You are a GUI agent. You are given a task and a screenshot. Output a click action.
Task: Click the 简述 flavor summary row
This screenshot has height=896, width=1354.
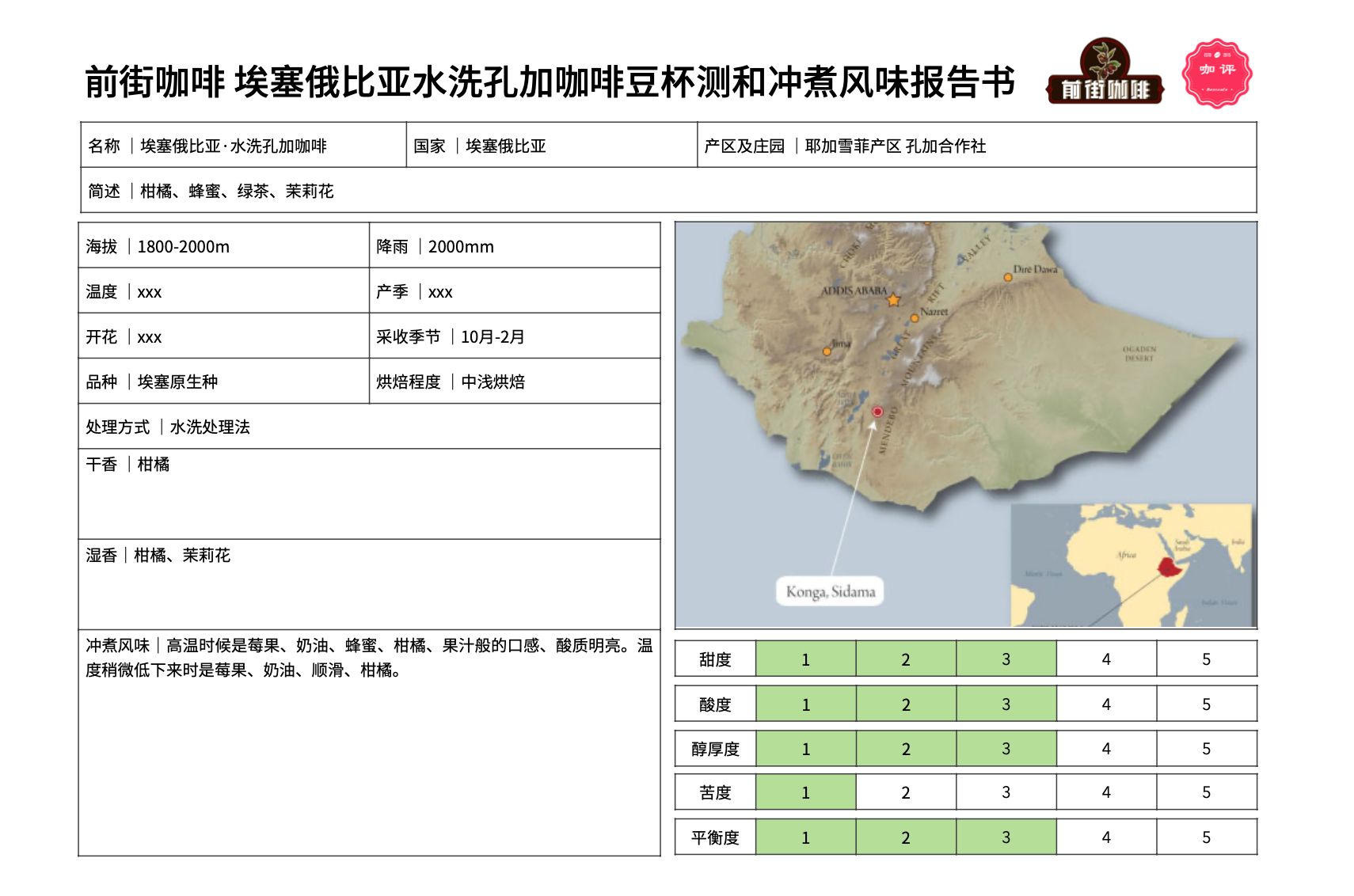[668, 191]
